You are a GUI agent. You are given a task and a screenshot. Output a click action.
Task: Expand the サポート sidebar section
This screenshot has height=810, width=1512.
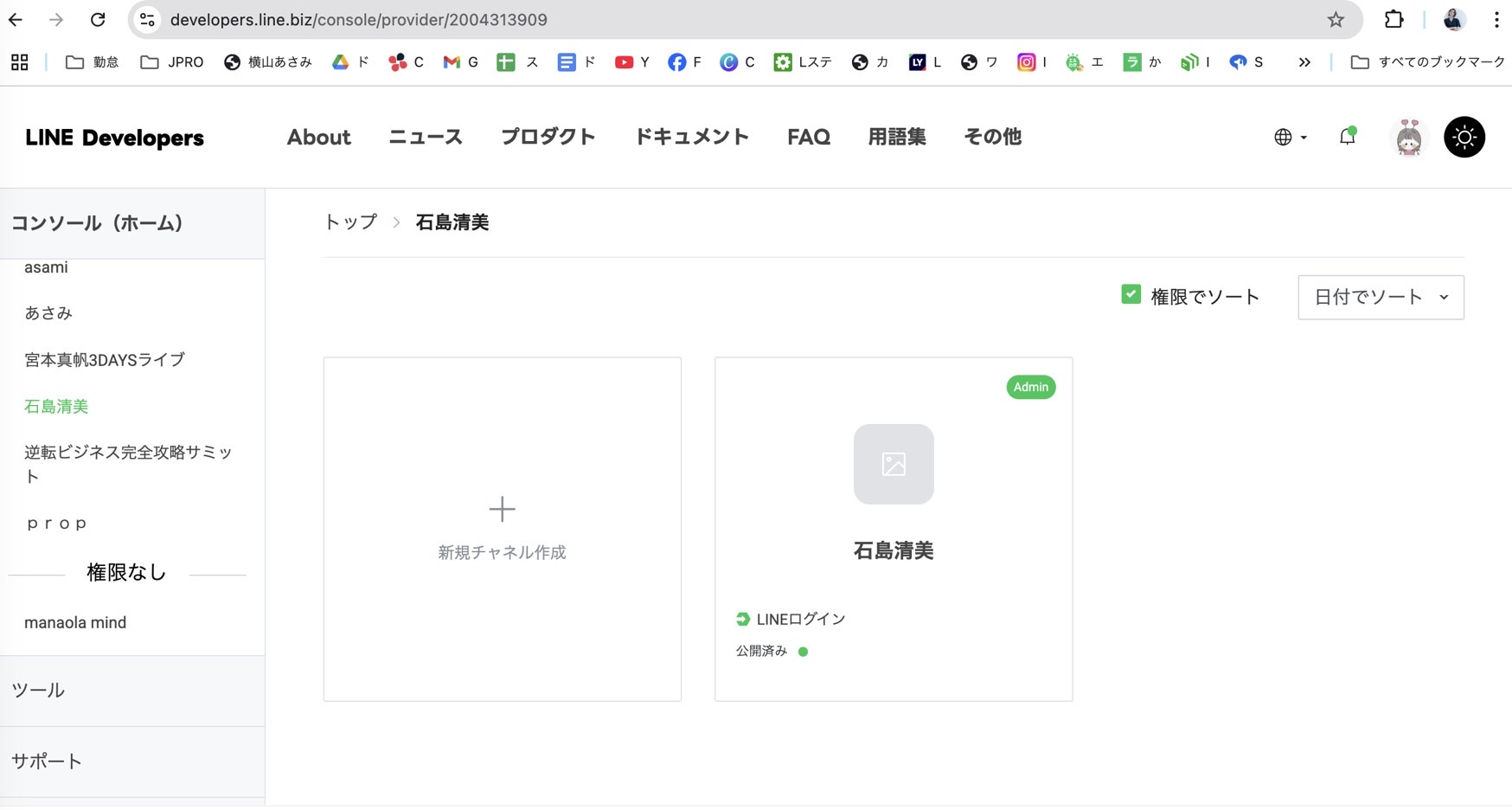tap(132, 762)
